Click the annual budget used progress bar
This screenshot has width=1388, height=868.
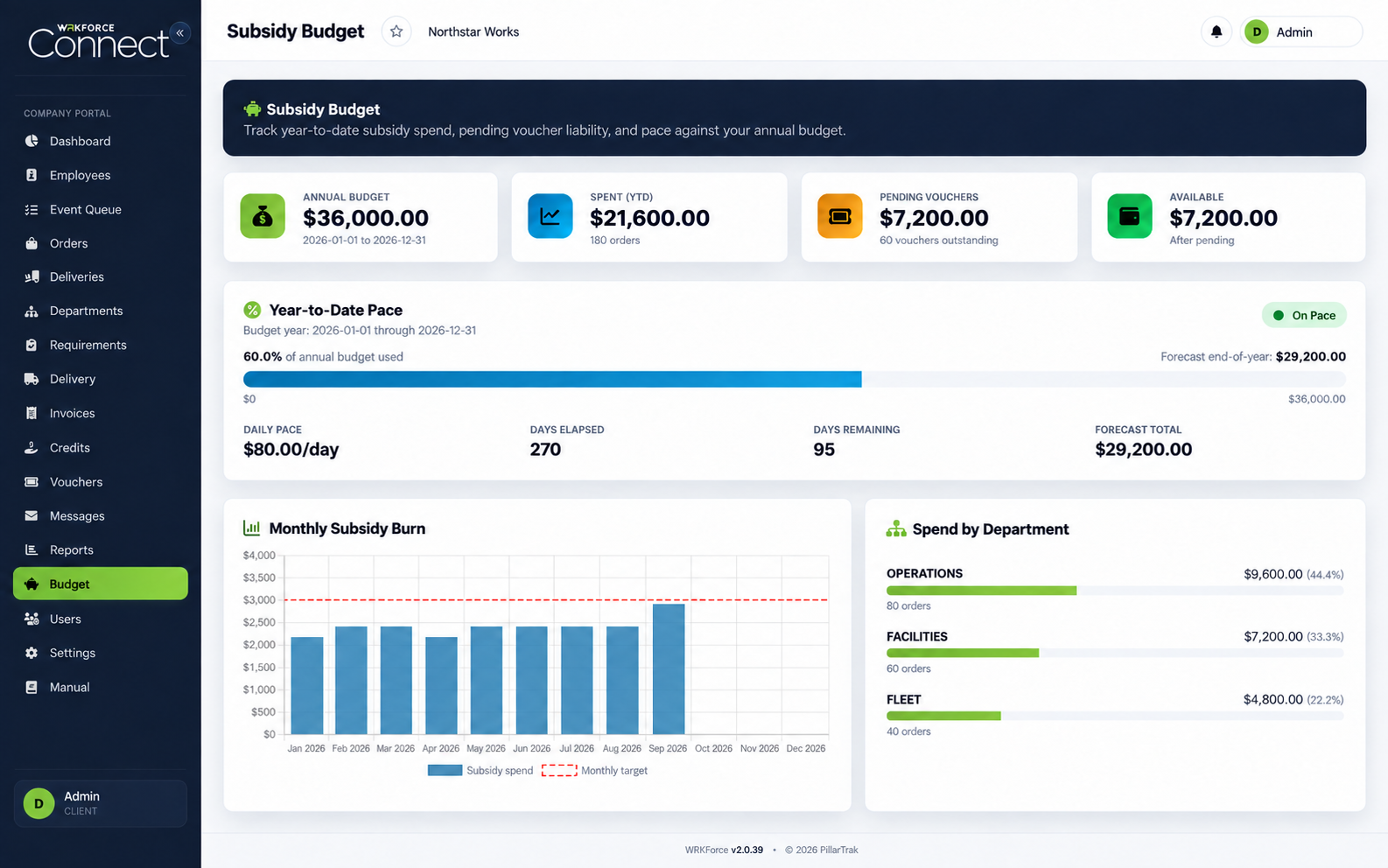click(795, 379)
